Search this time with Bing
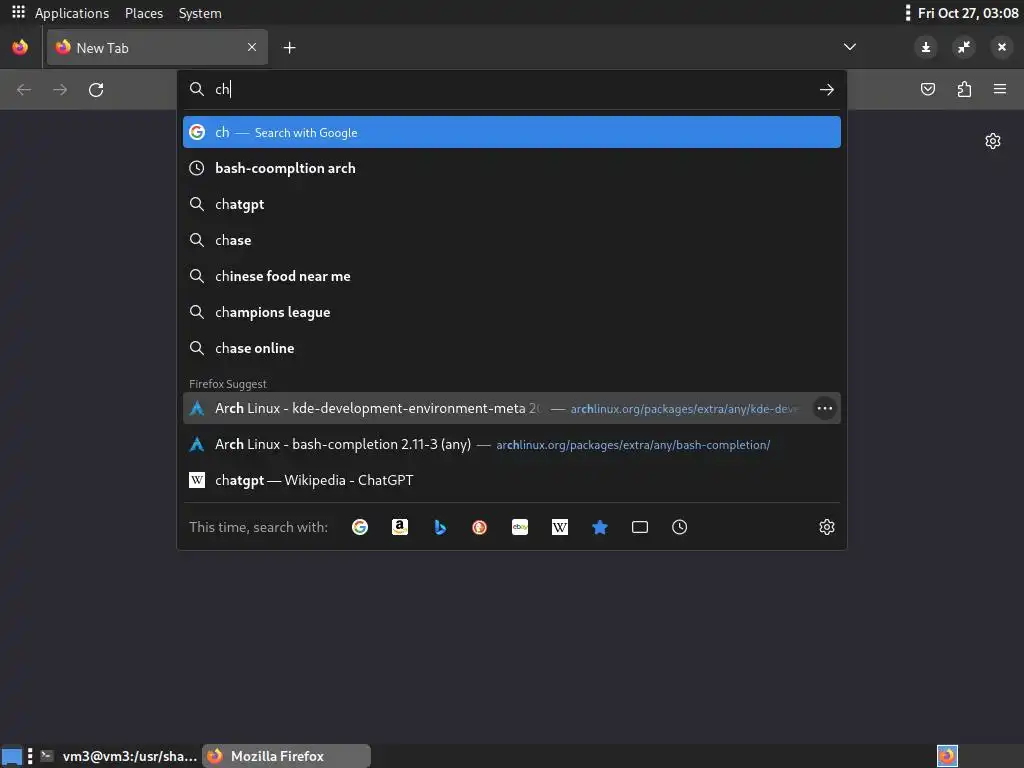 (x=440, y=527)
